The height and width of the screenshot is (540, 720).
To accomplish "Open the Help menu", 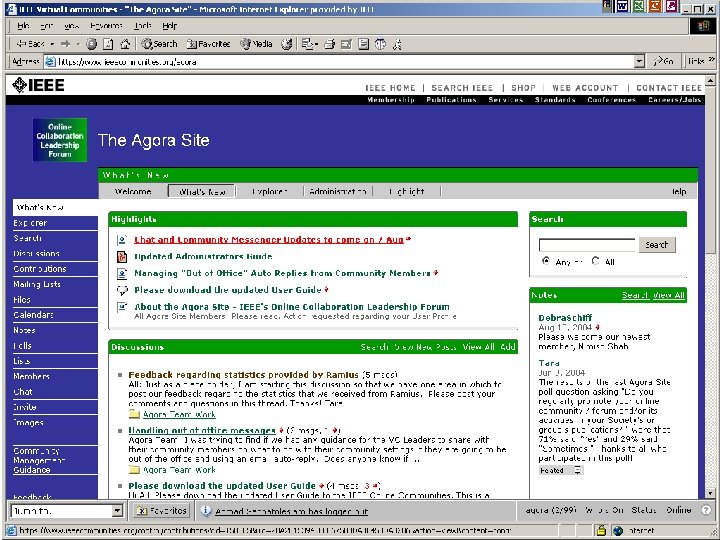I will click(x=169, y=26).
